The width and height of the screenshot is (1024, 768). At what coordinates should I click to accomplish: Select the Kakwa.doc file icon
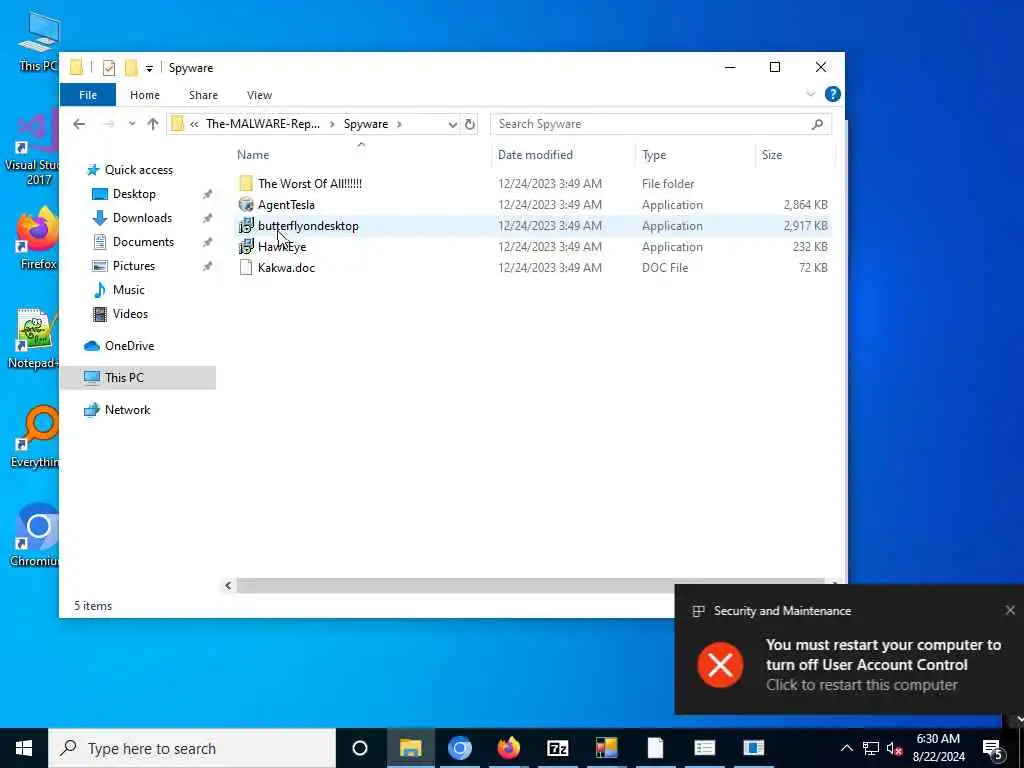tap(246, 268)
